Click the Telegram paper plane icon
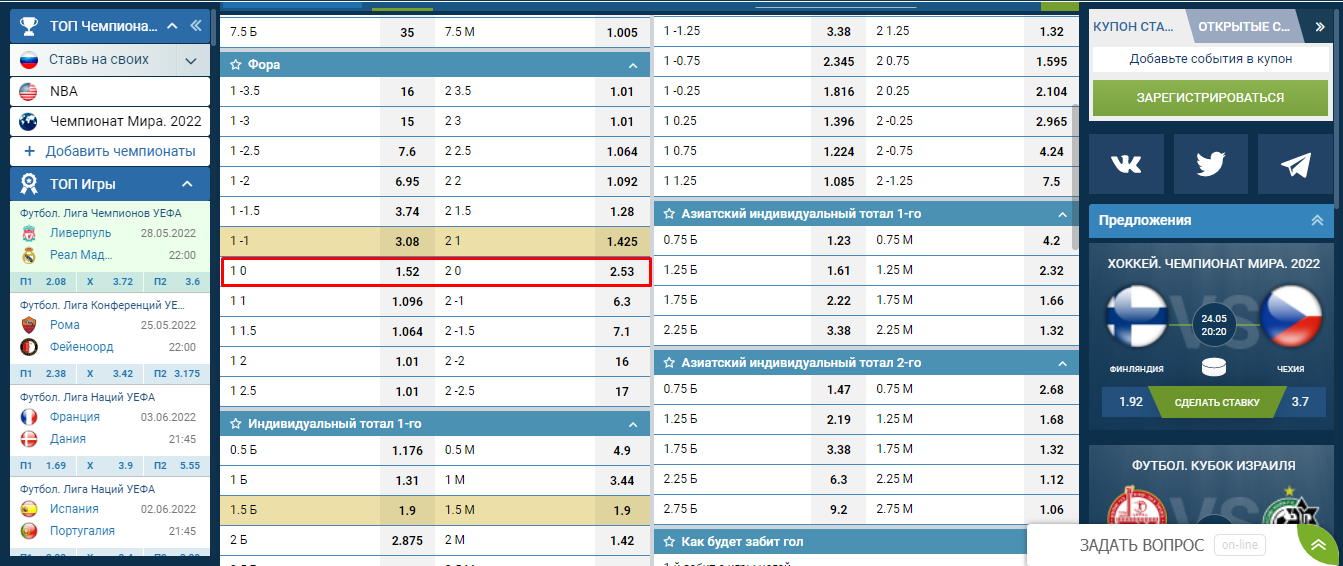1343x566 pixels. click(x=1295, y=164)
